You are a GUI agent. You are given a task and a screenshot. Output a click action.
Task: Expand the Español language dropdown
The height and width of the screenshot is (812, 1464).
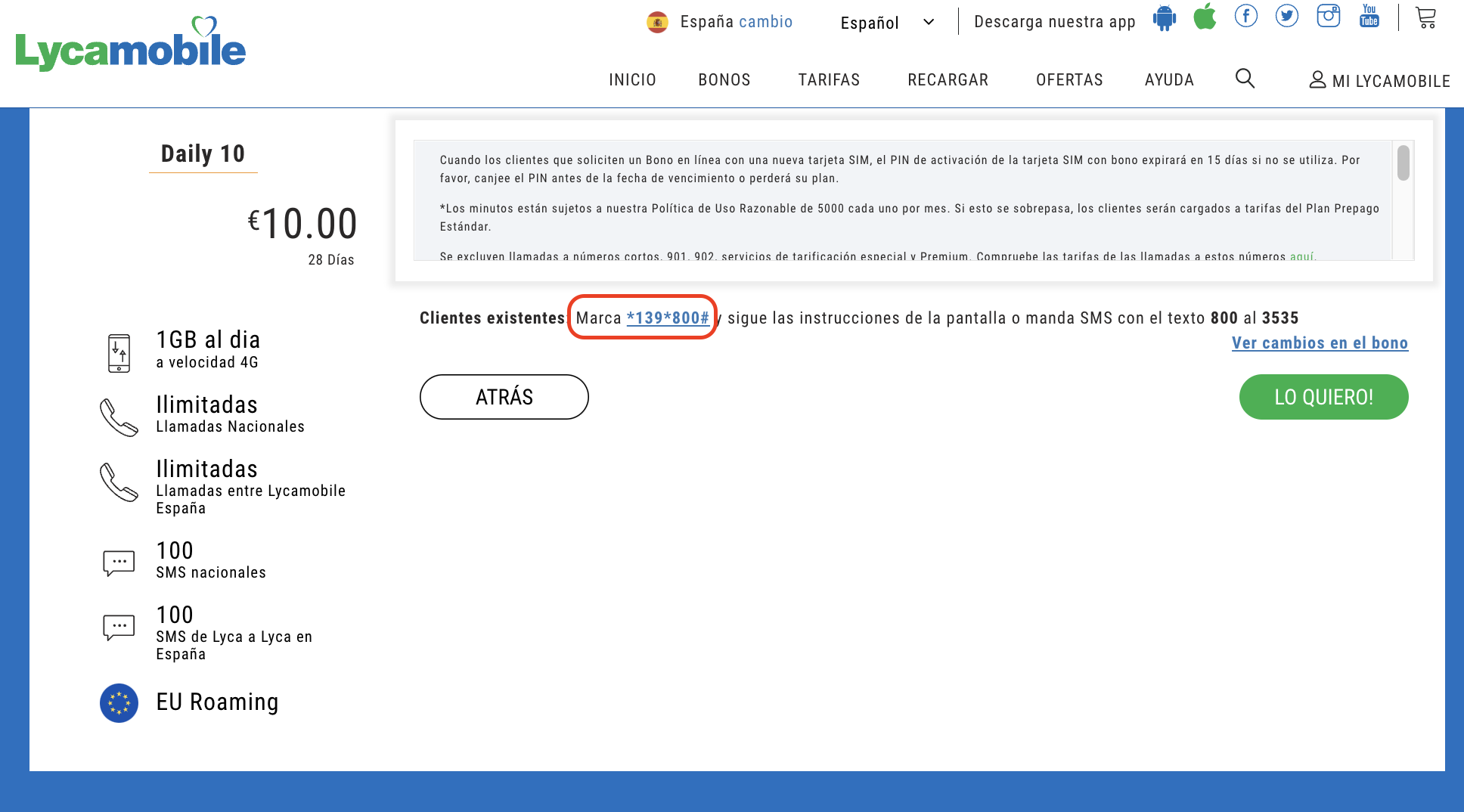(x=888, y=23)
